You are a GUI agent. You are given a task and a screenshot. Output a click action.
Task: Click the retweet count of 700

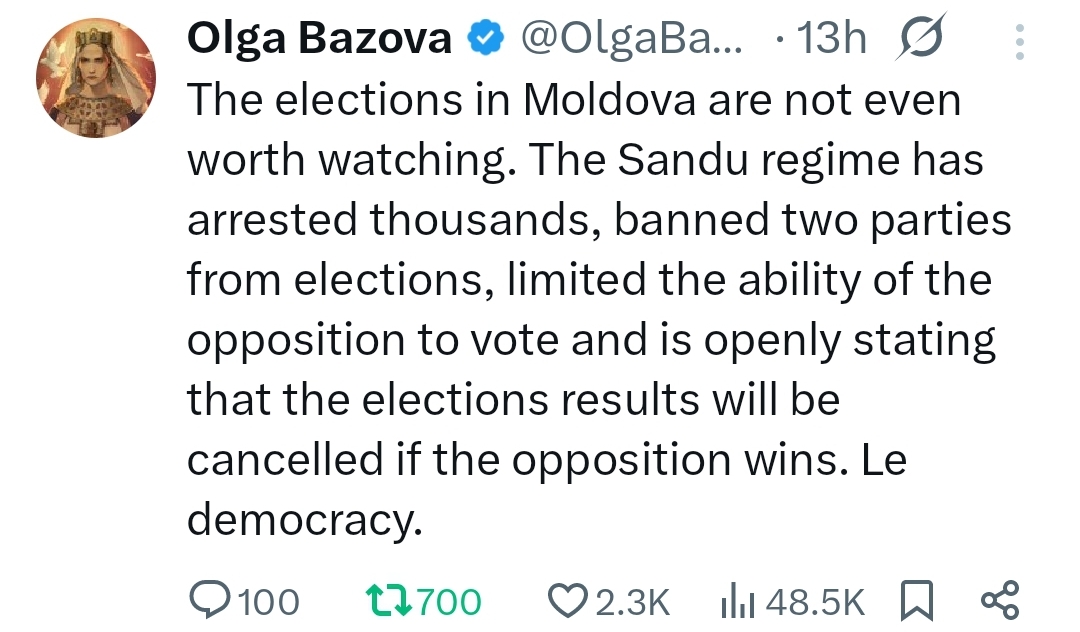449,601
